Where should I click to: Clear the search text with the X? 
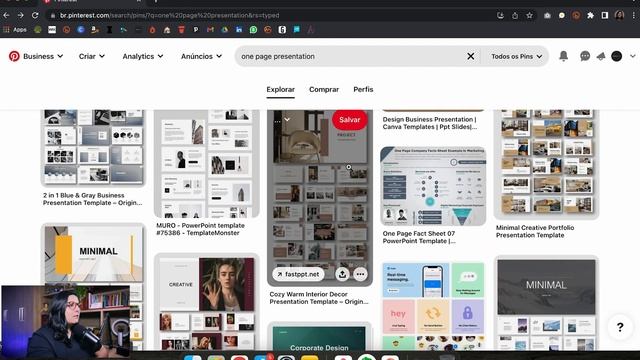[x=471, y=56]
